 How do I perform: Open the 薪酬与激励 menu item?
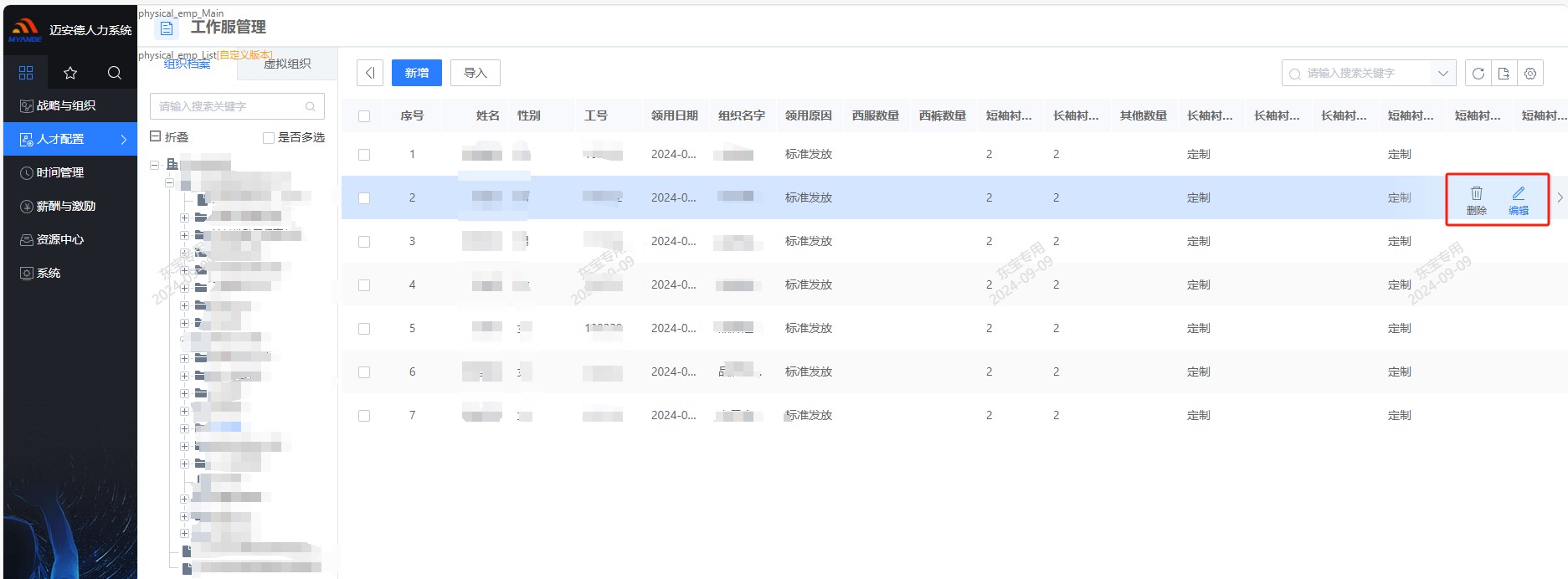pos(66,207)
